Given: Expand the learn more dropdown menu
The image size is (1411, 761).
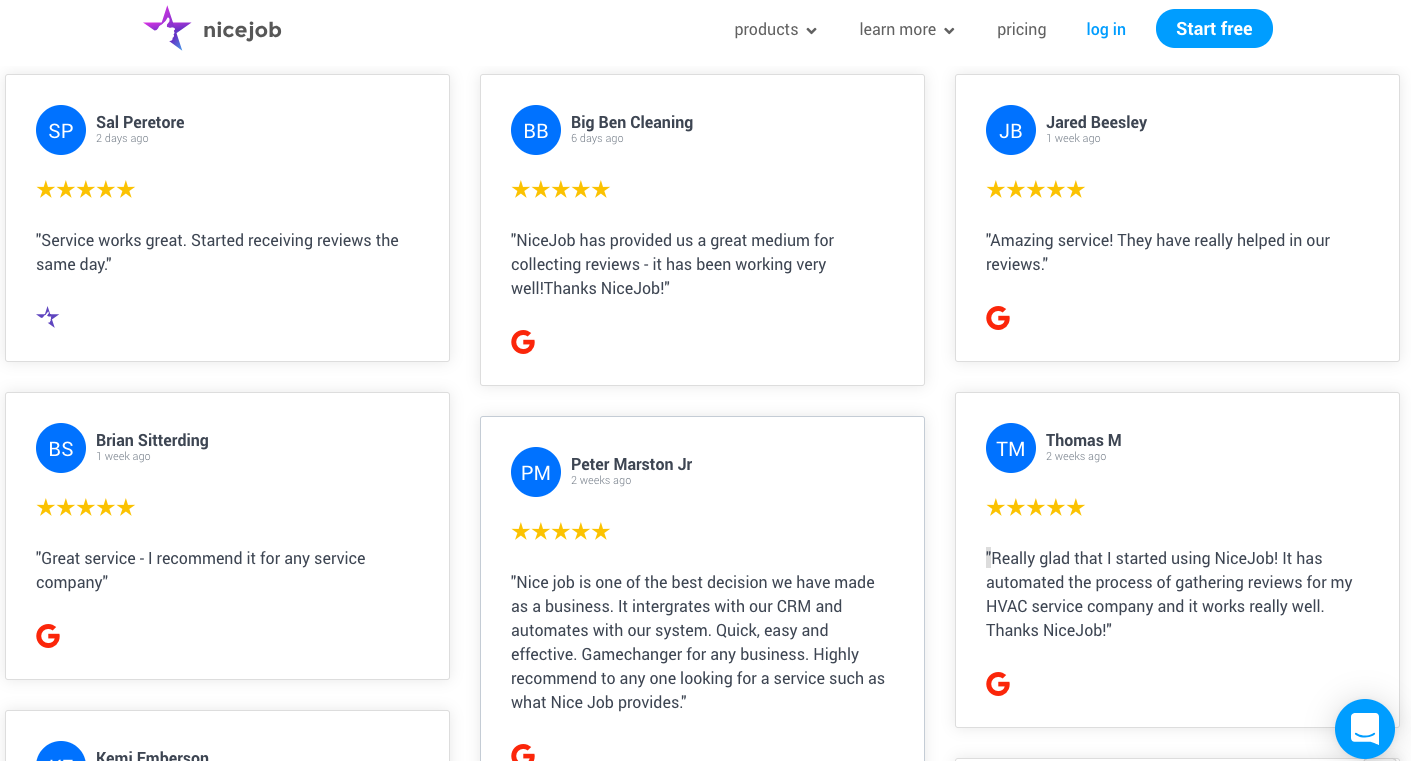Looking at the screenshot, I should tap(906, 30).
